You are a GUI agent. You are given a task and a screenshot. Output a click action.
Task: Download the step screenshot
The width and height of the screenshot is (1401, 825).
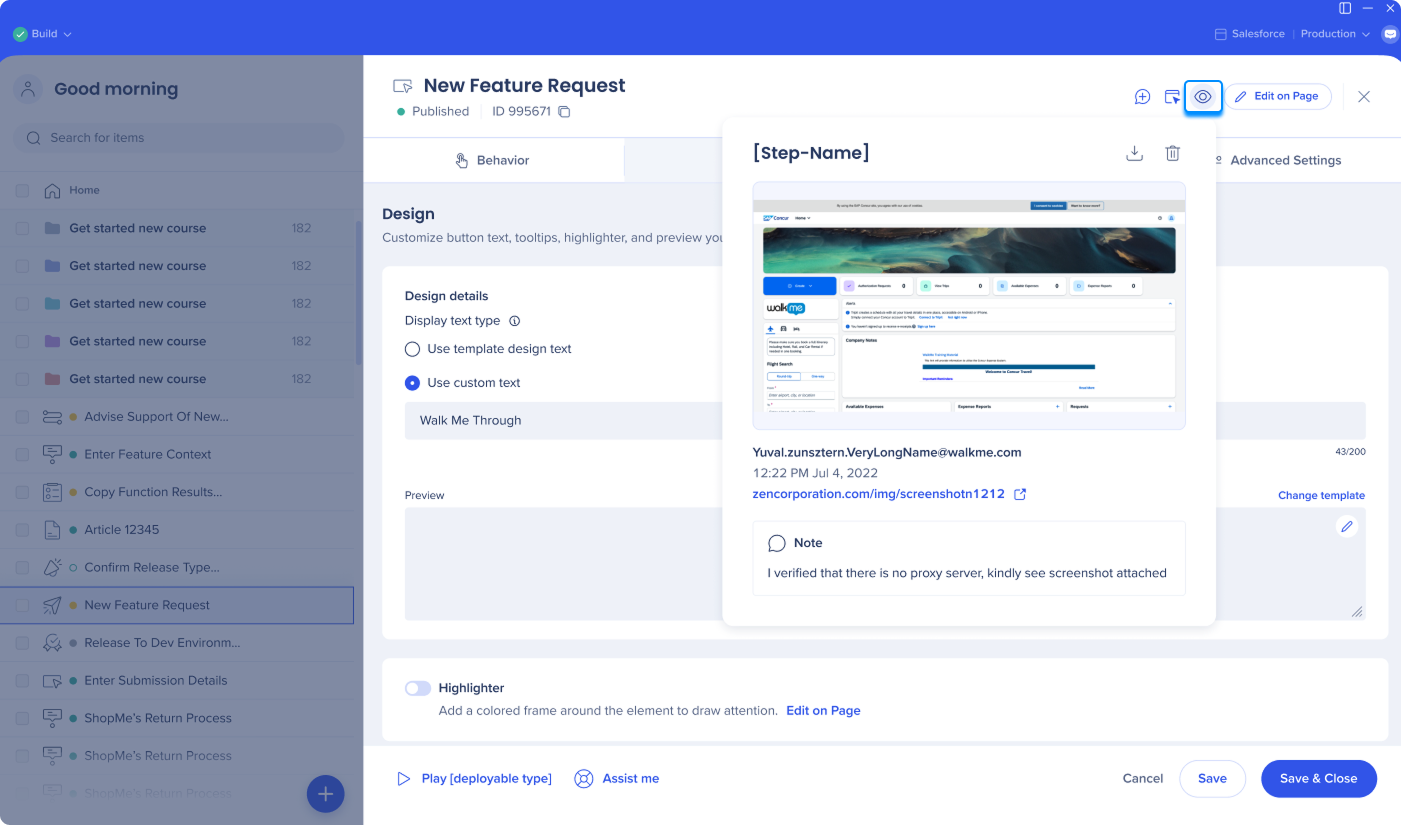pos(1134,153)
